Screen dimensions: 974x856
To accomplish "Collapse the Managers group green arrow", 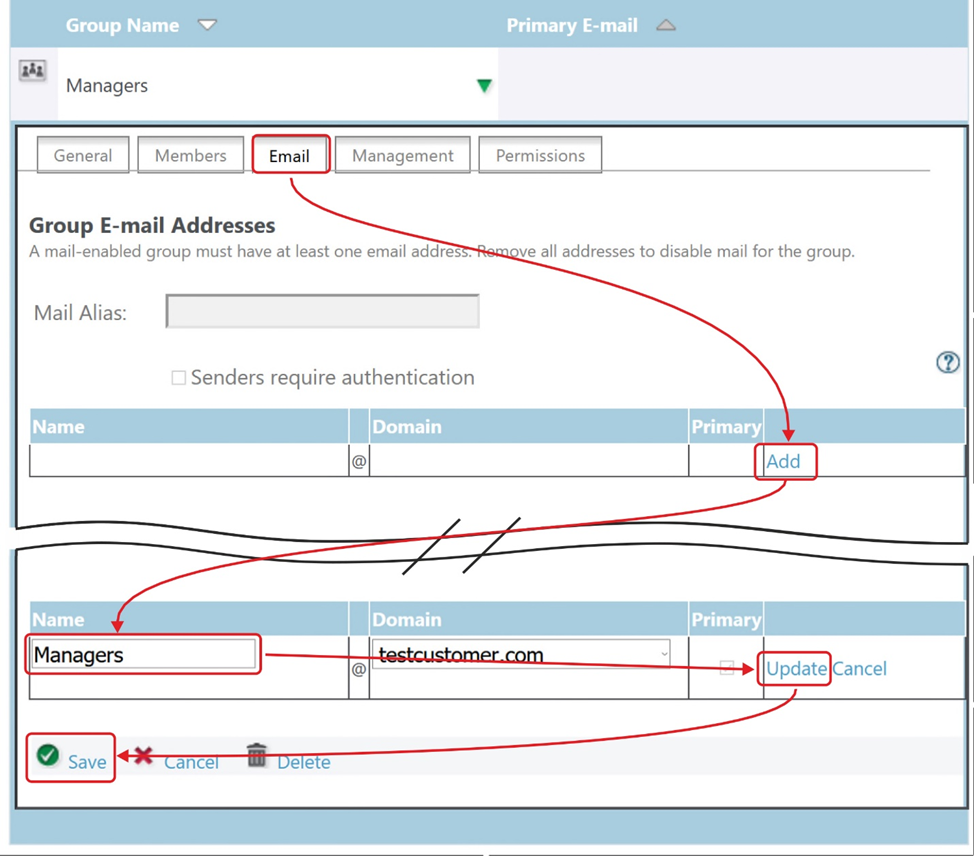I will pyautogui.click(x=484, y=86).
